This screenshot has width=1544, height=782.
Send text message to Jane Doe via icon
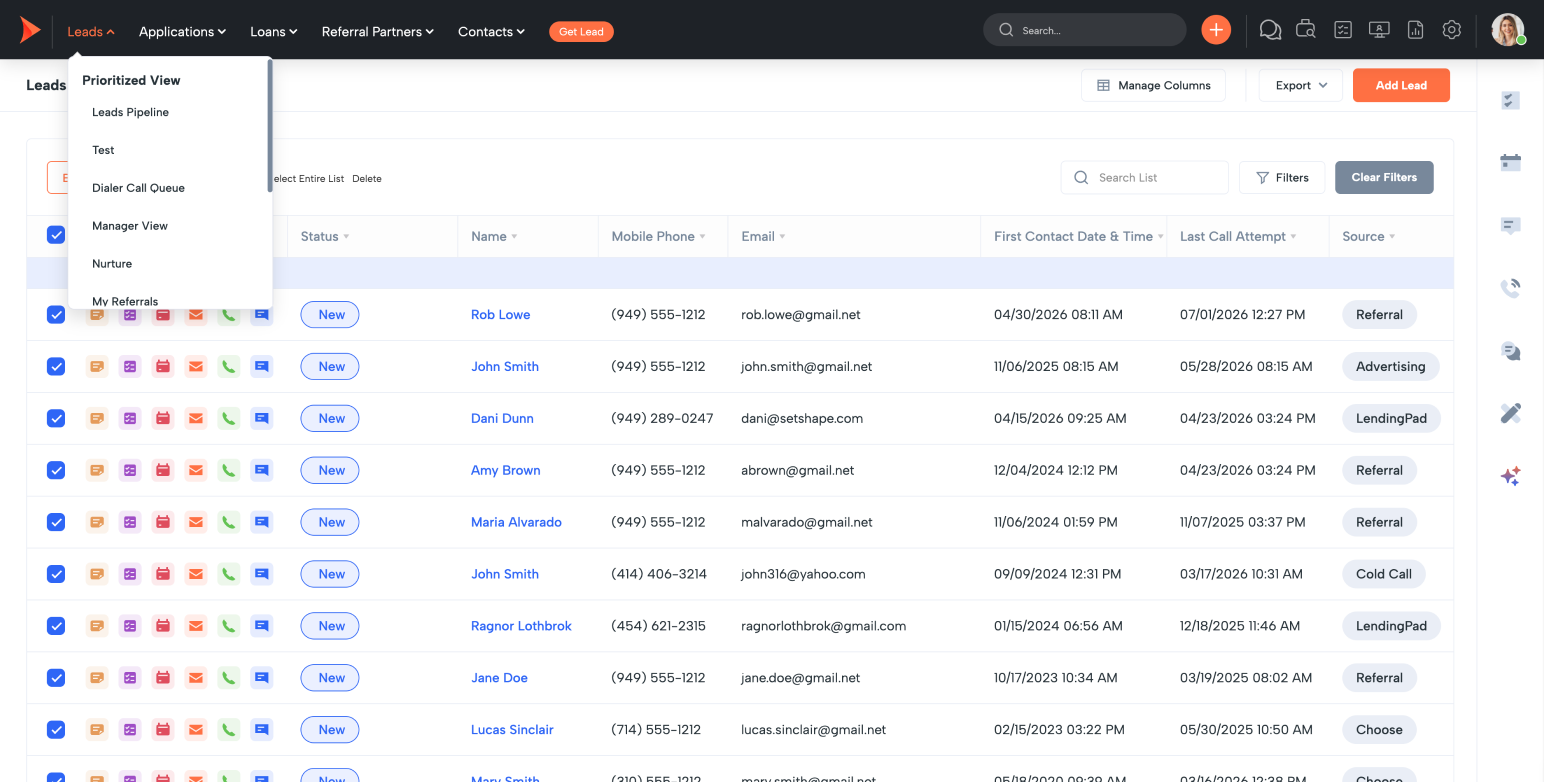(262, 678)
